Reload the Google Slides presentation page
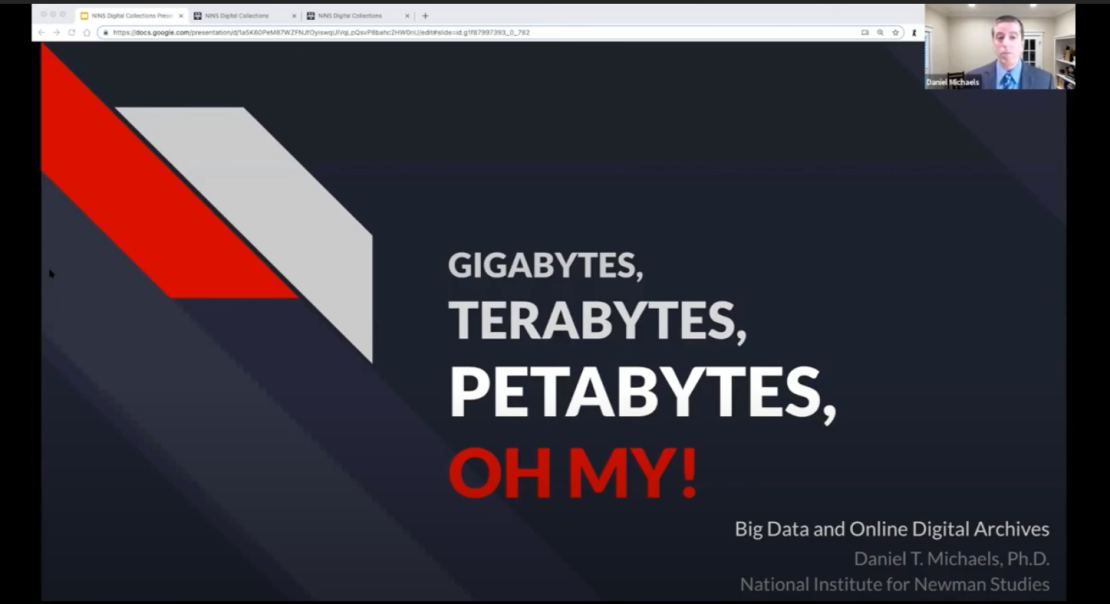 [72, 31]
